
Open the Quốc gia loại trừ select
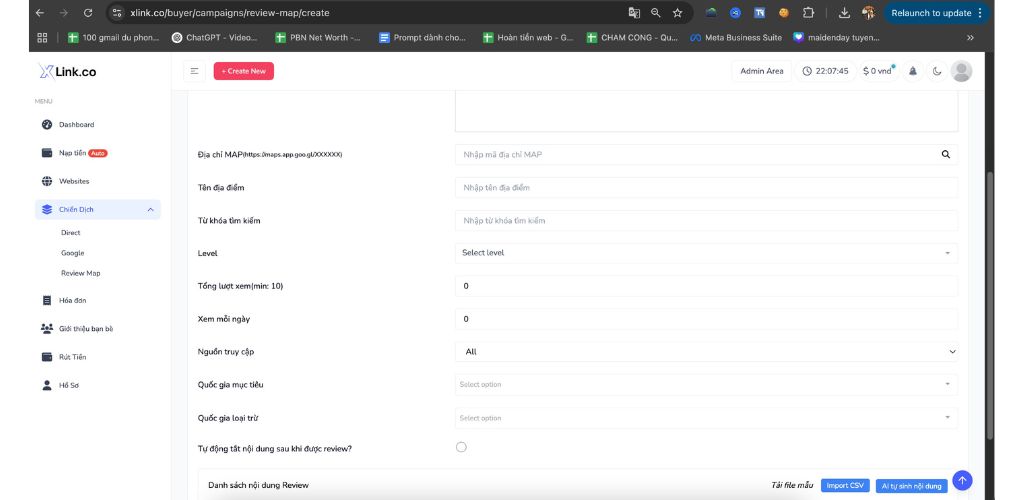(x=706, y=418)
